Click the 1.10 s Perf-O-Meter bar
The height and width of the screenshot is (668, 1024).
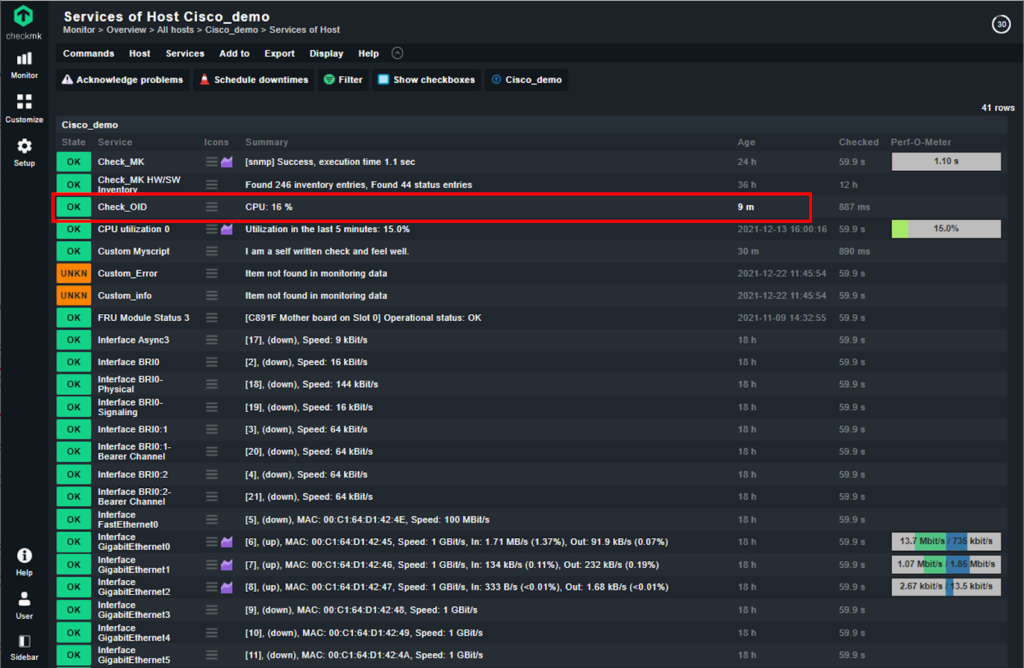click(946, 161)
